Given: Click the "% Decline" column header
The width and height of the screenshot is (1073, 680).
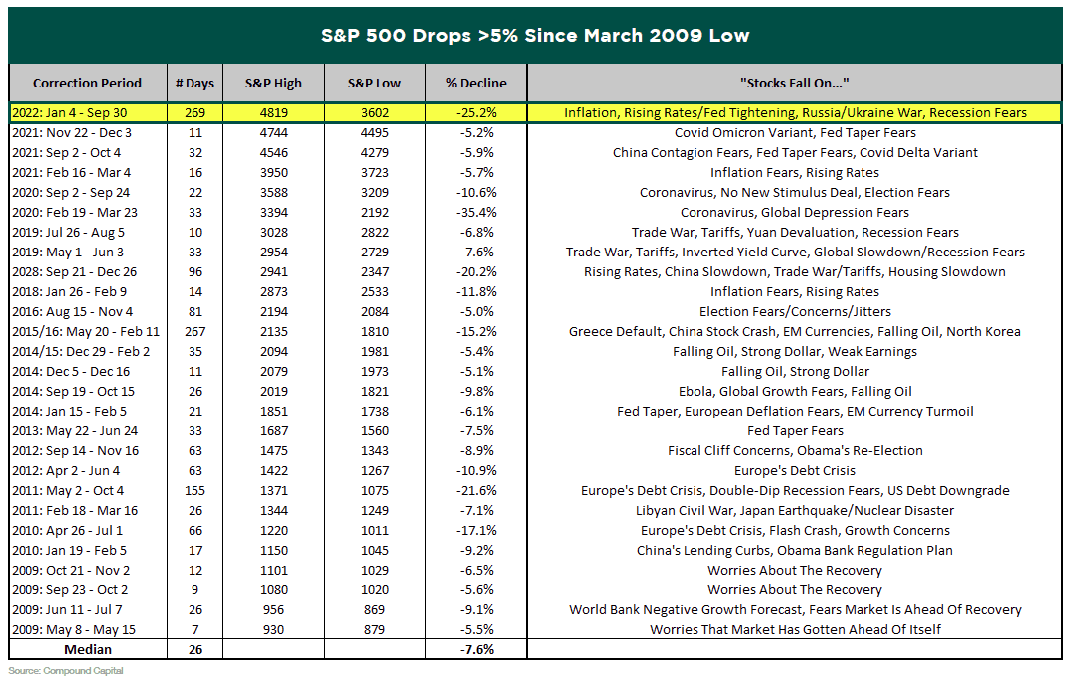Looking at the screenshot, I should pyautogui.click(x=476, y=83).
